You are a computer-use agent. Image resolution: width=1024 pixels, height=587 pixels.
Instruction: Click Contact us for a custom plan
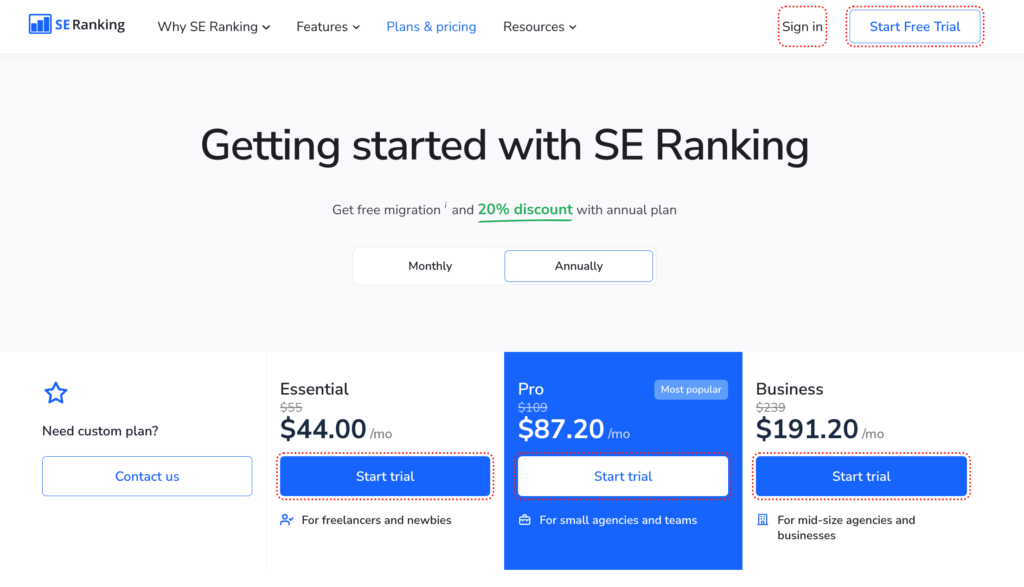(146, 476)
